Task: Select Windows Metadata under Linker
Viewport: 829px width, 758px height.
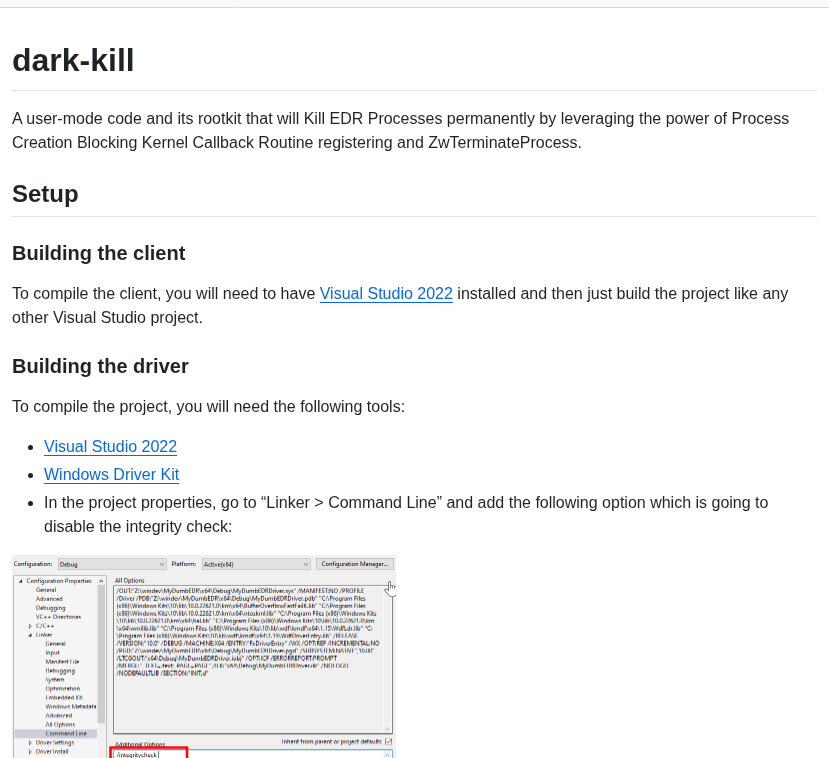Action: (71, 707)
